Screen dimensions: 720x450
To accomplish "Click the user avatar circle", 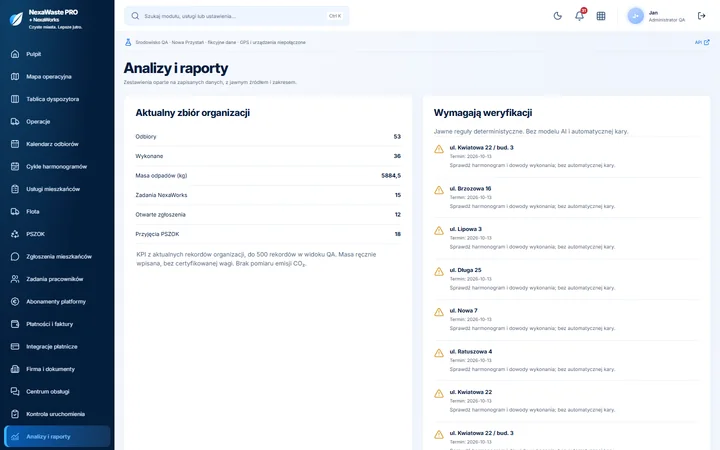I will coord(636,16).
